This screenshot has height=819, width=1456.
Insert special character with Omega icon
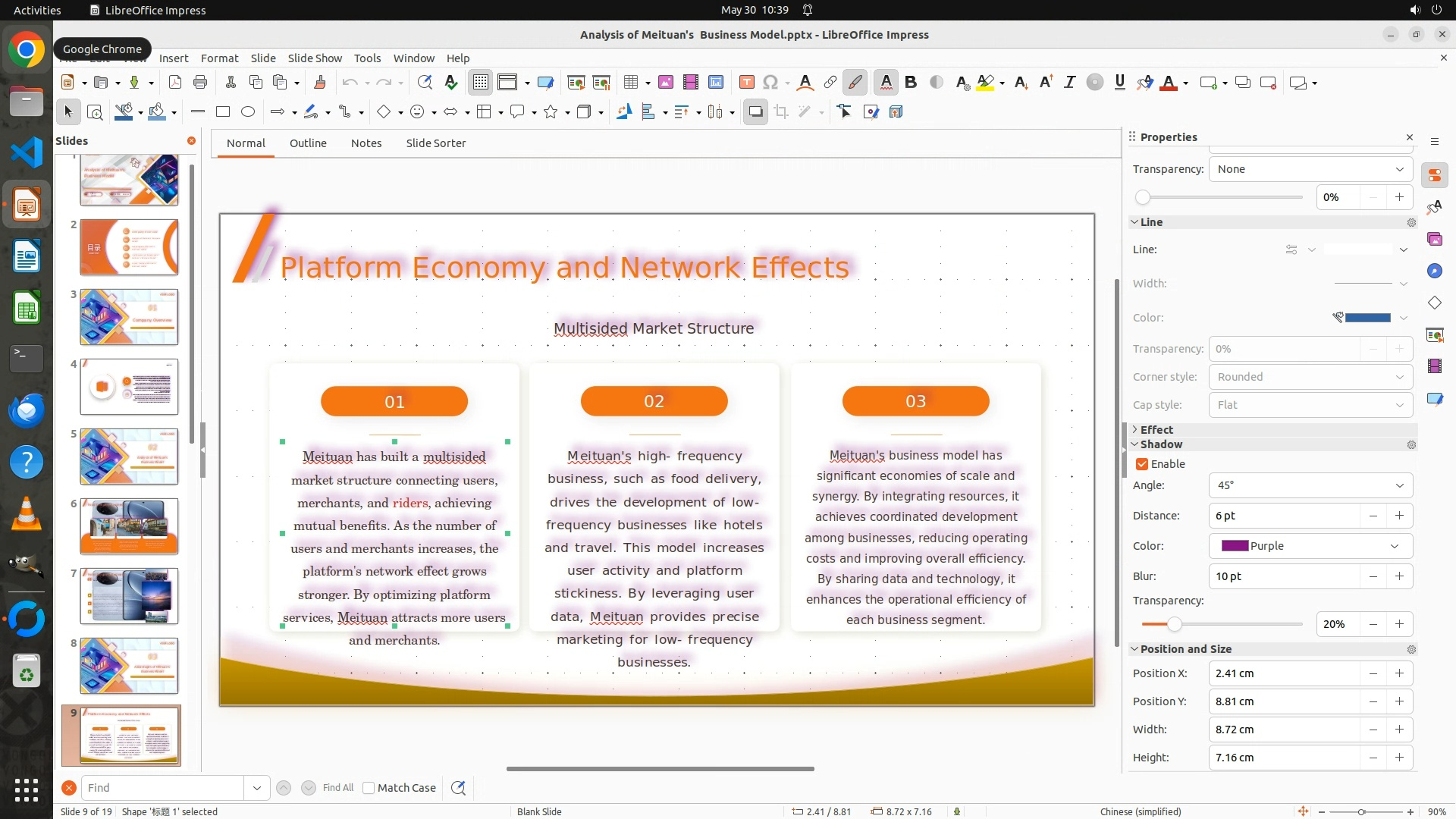770,83
